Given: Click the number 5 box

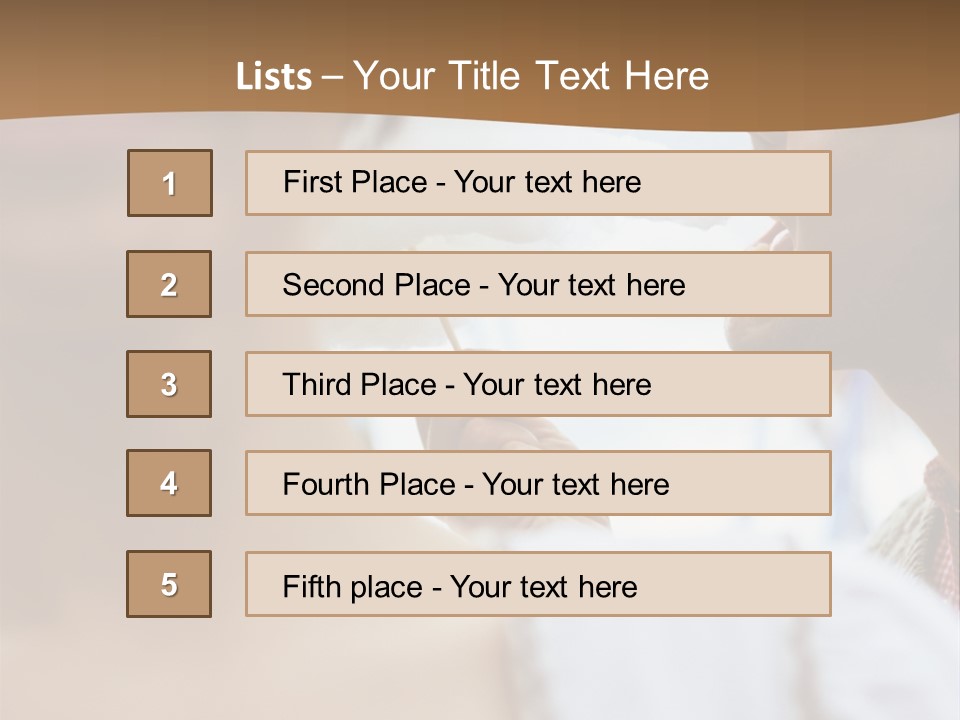Looking at the screenshot, I should tap(169, 584).
